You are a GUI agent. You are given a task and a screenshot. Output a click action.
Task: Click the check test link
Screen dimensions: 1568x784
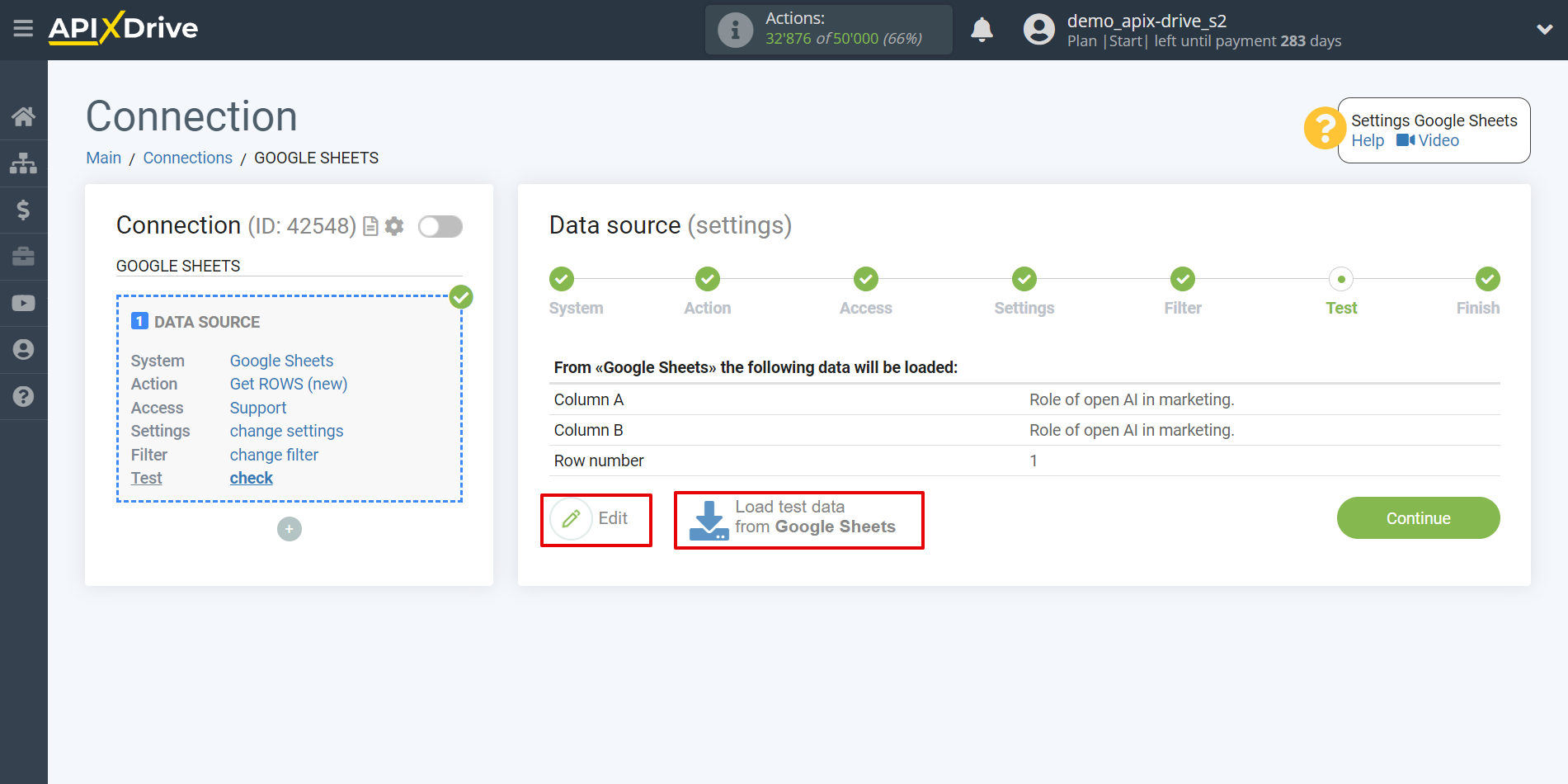pyautogui.click(x=251, y=478)
